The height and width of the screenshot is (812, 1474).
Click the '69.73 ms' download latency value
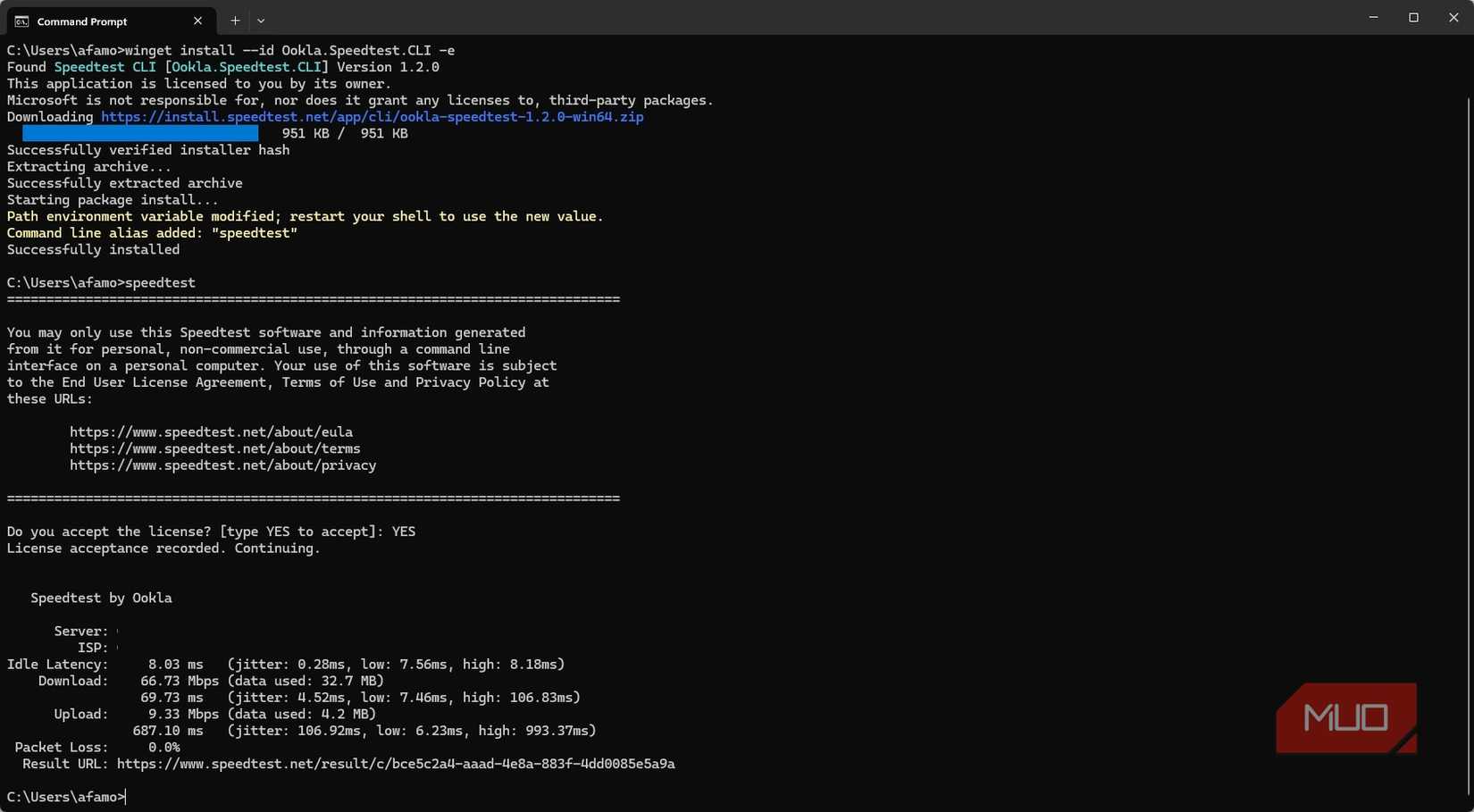[x=172, y=698]
